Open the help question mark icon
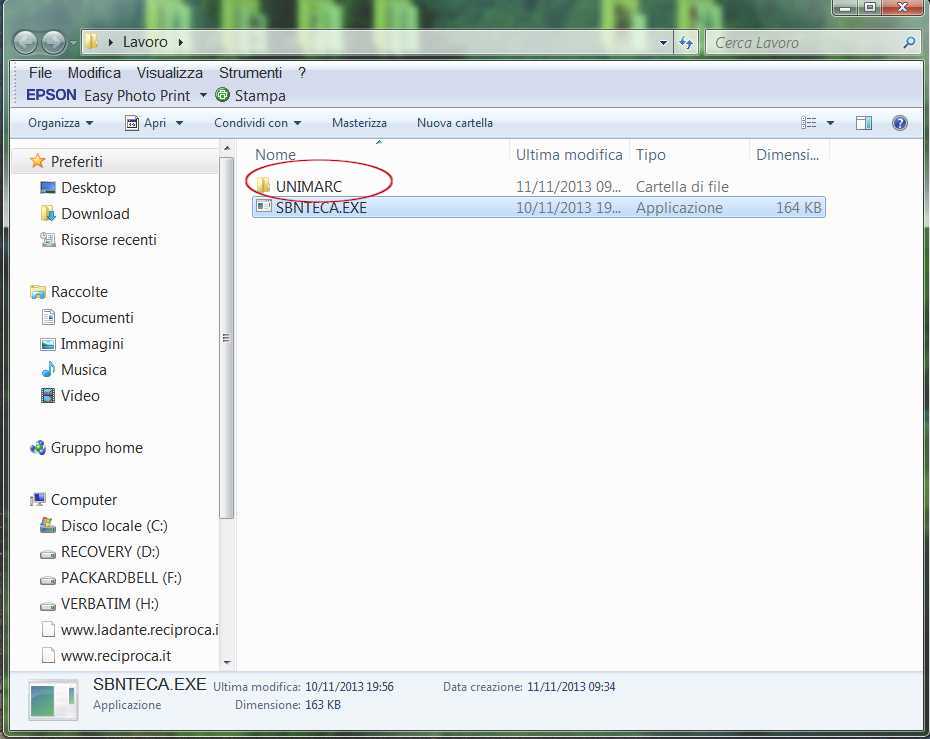This screenshot has height=739, width=930. [x=900, y=123]
